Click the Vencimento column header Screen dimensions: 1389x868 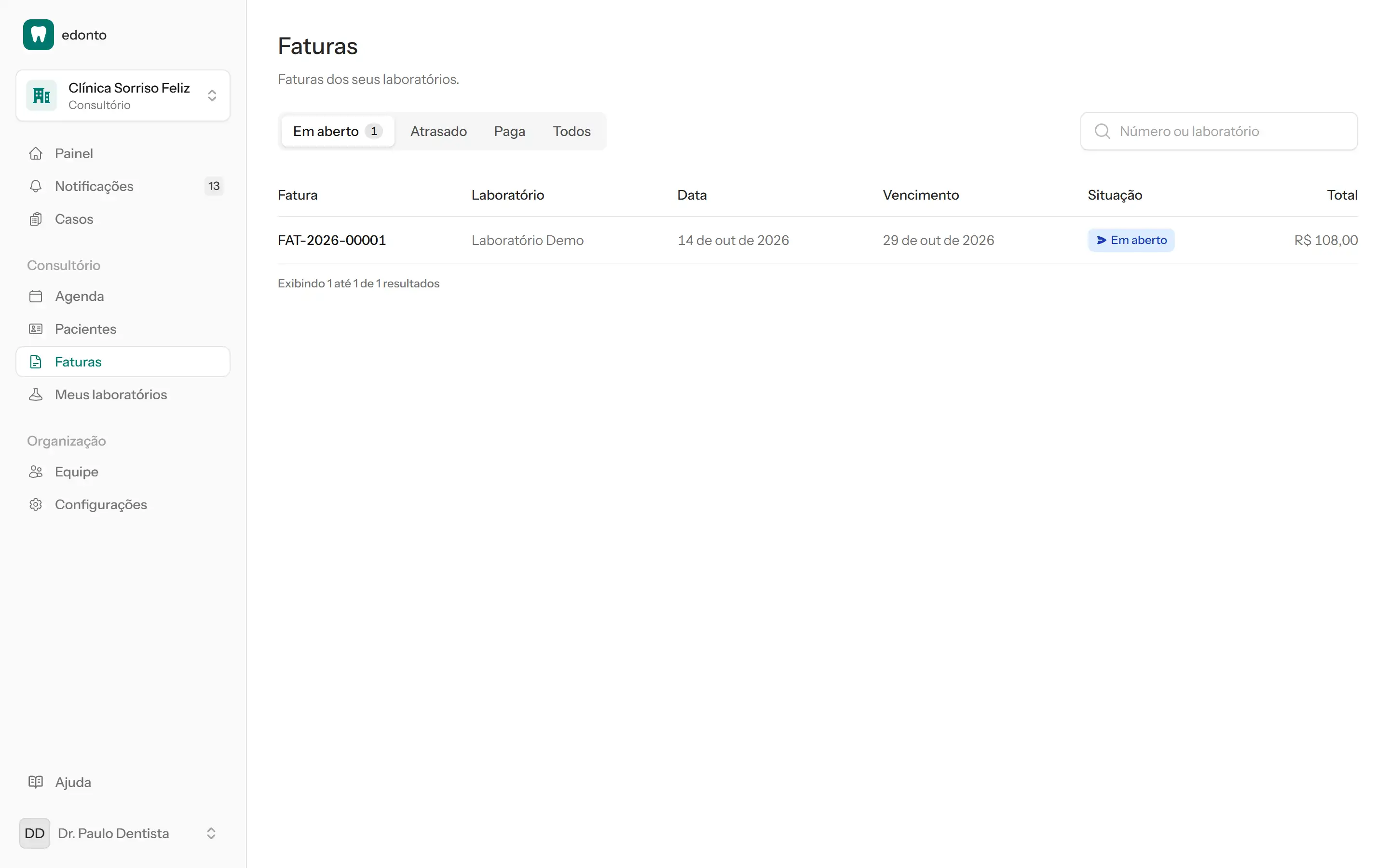click(921, 195)
